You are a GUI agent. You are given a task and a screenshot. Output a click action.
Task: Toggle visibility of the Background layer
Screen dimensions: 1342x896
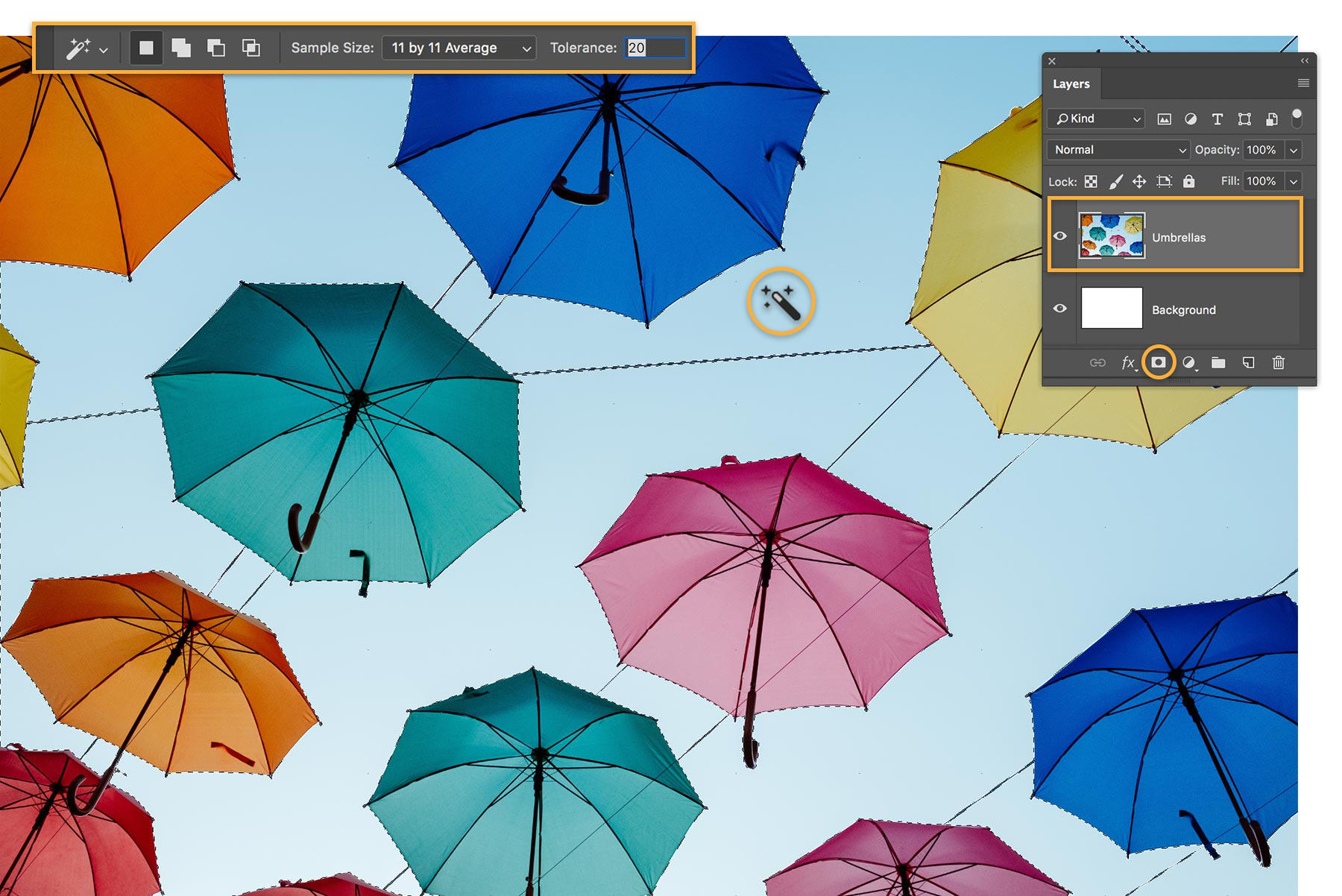tap(1061, 309)
